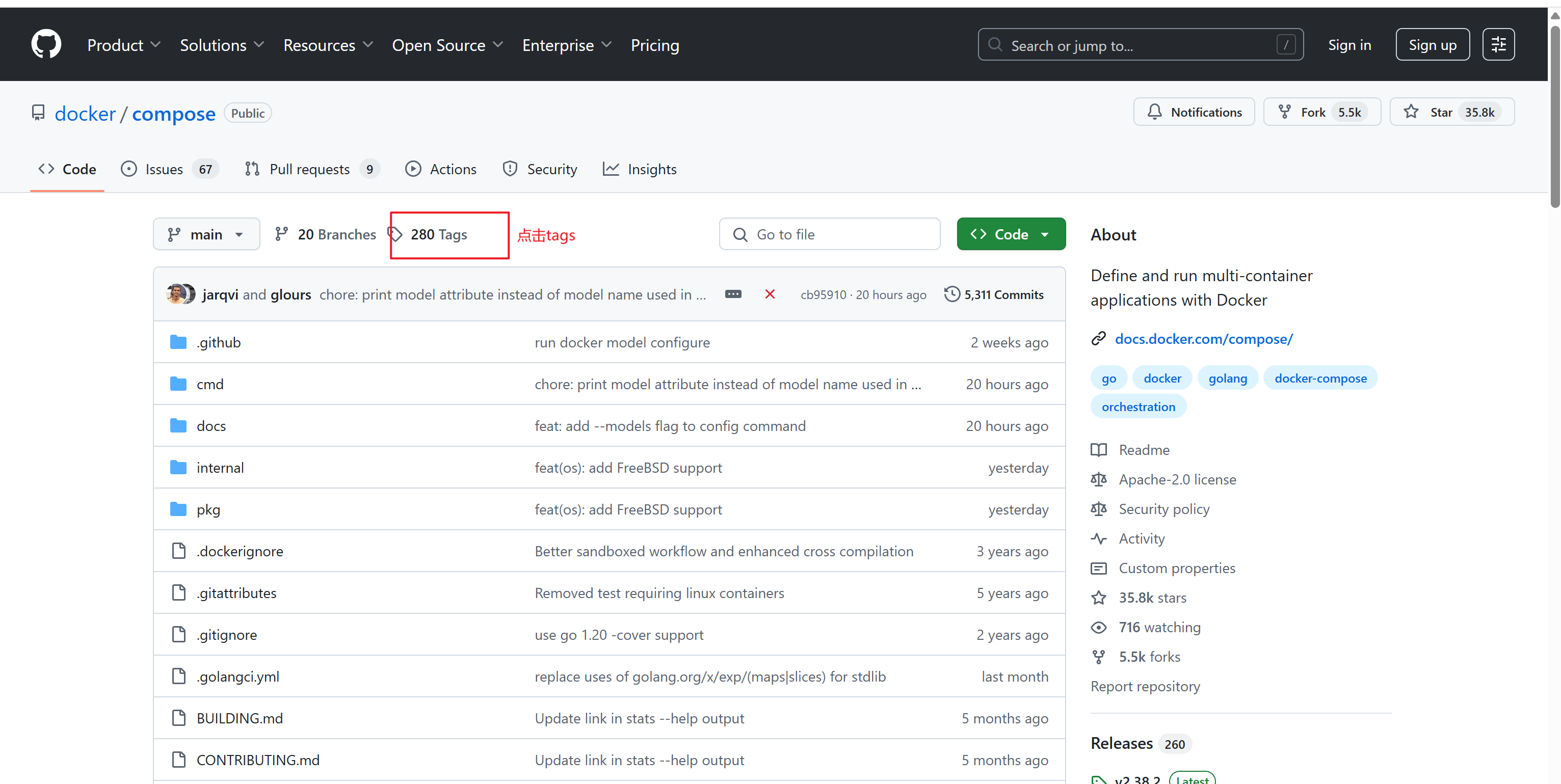
Task: Expand the Solutions menu
Action: (222, 45)
